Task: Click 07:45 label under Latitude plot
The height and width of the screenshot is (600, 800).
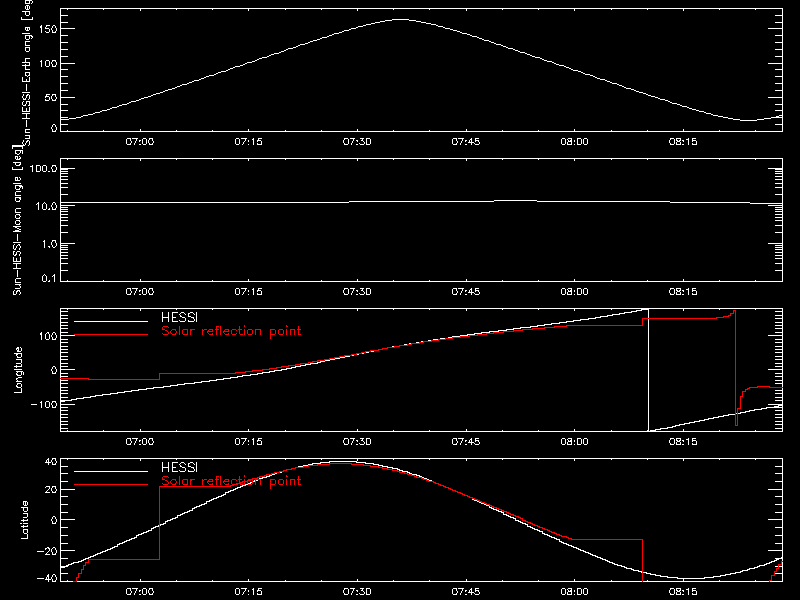Action: (466, 591)
